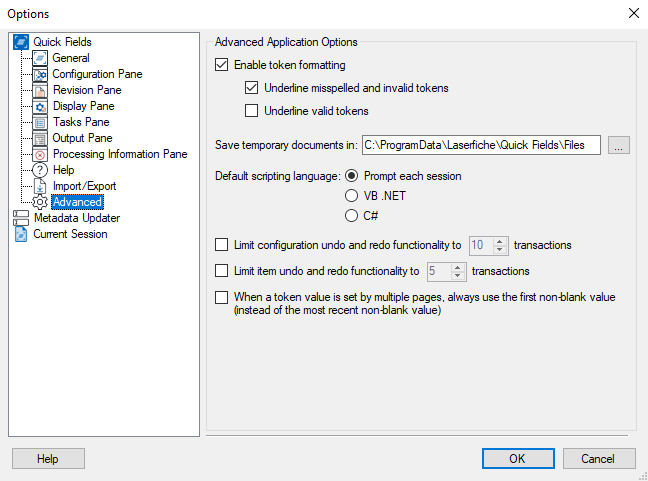Browse for temporary documents folder
The height and width of the screenshot is (481, 648).
coord(619,145)
